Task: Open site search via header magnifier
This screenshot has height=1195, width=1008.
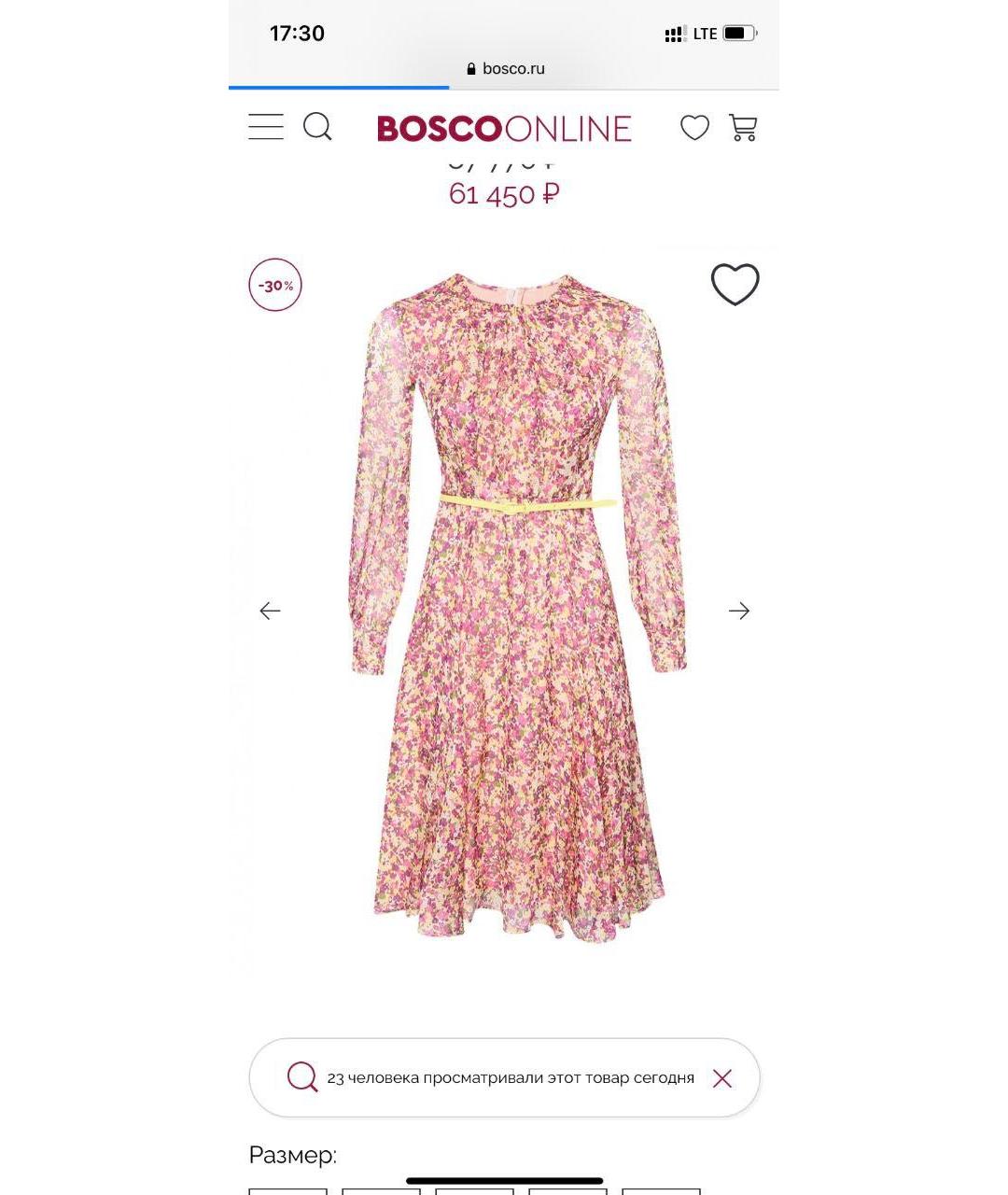Action: tap(317, 127)
